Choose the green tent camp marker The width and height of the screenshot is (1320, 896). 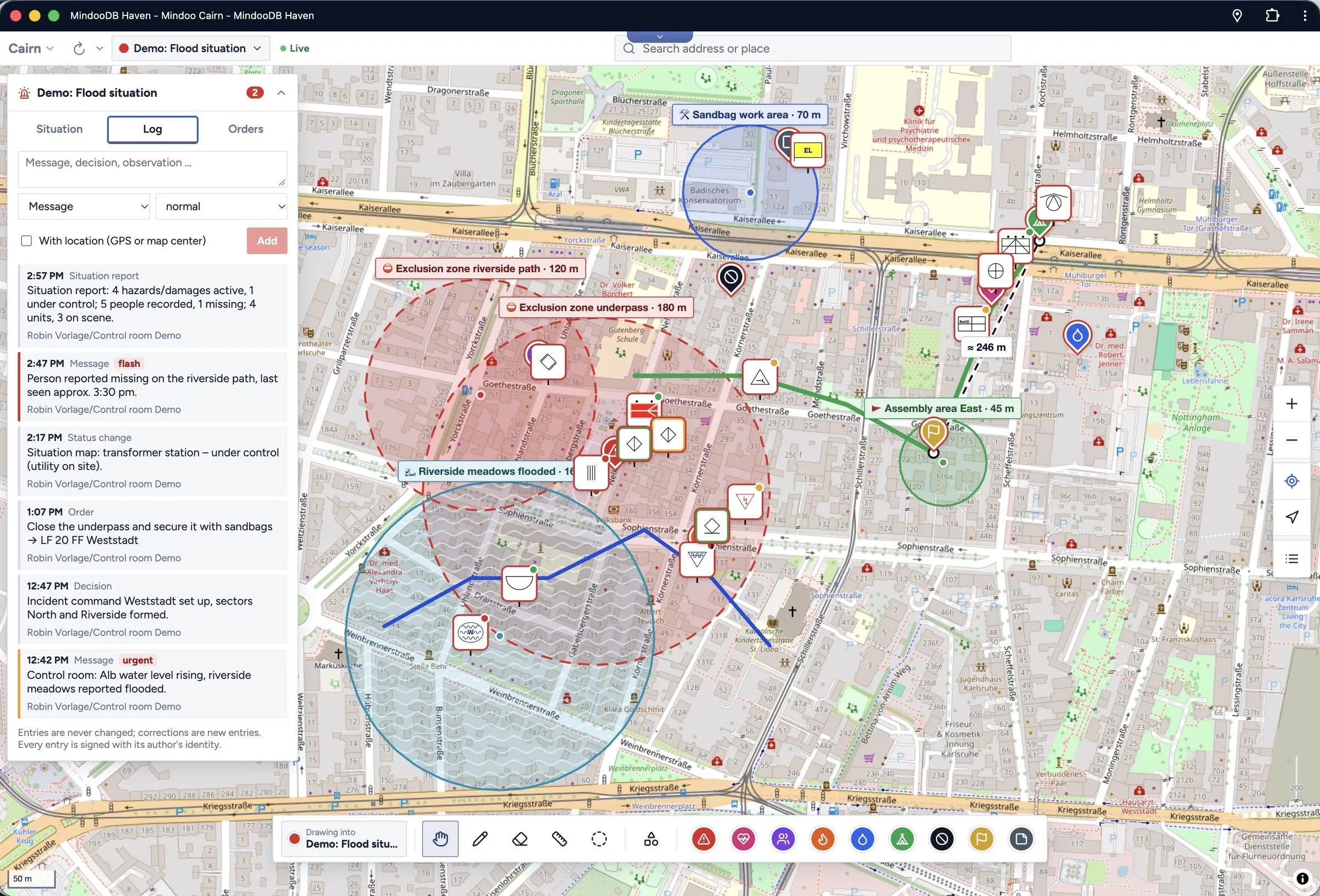902,839
